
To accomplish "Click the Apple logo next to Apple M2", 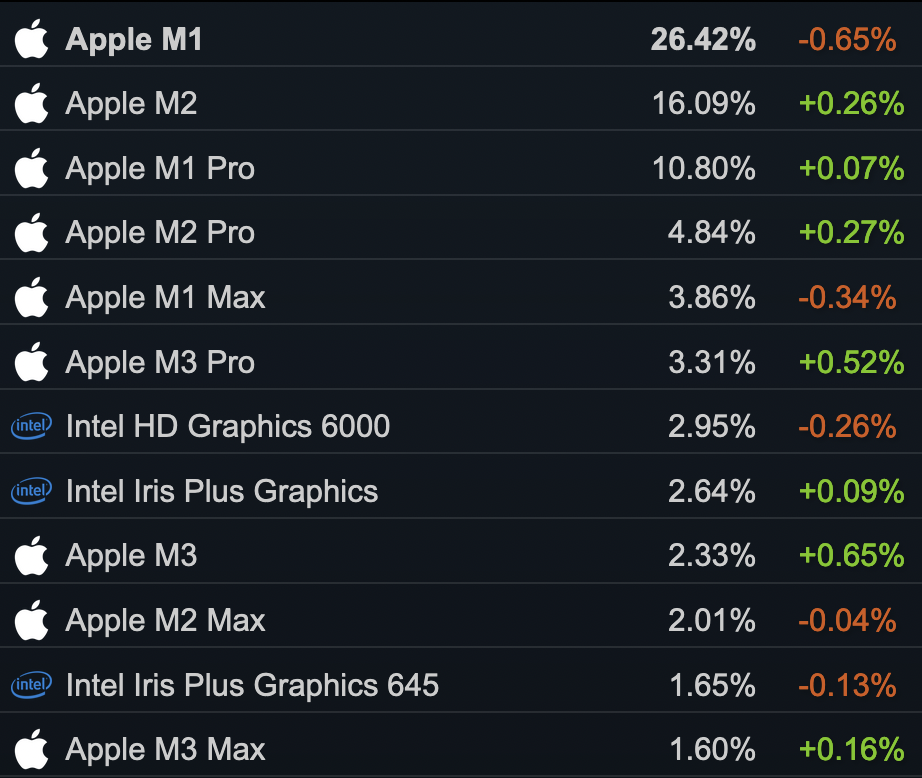I will click(x=31, y=103).
